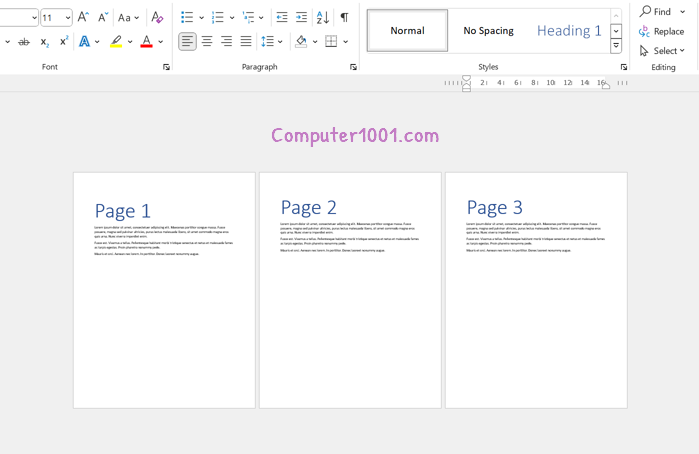
Task: Open Paragraph settings dialog launcher
Action: pos(354,67)
